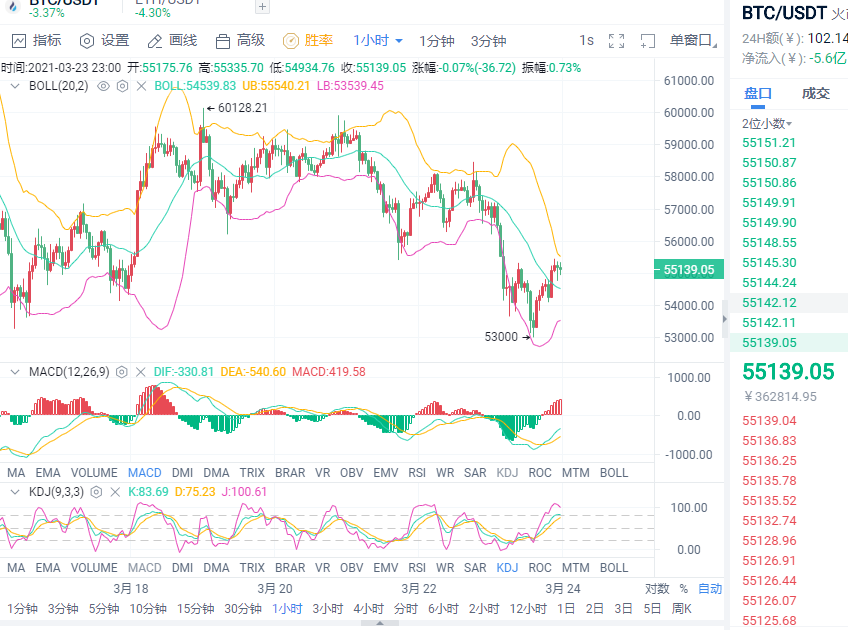848x630 pixels.
Task: Open the BOLL indicator settings gear
Action: pos(120,86)
